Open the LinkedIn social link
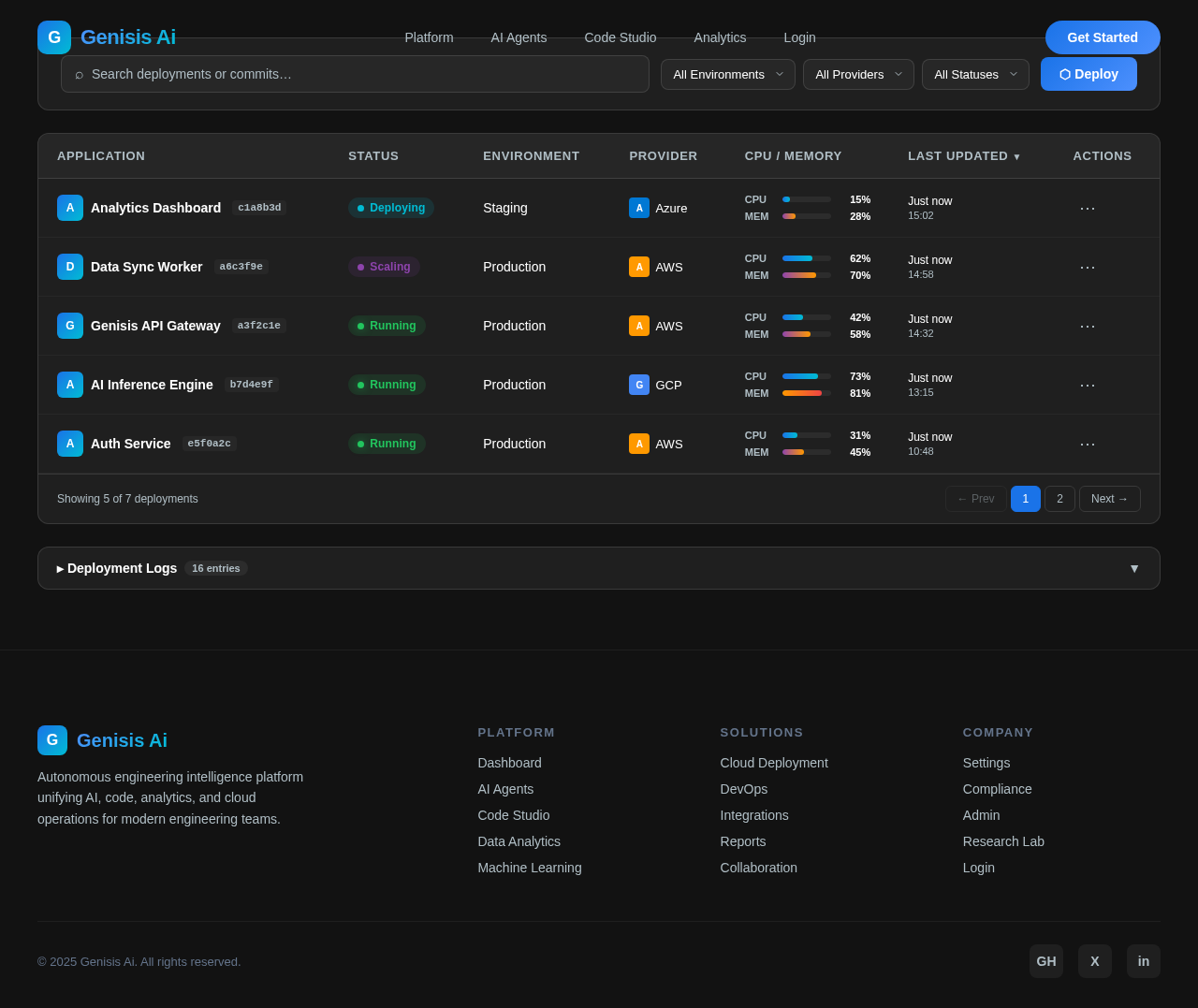 pyautogui.click(x=1144, y=961)
